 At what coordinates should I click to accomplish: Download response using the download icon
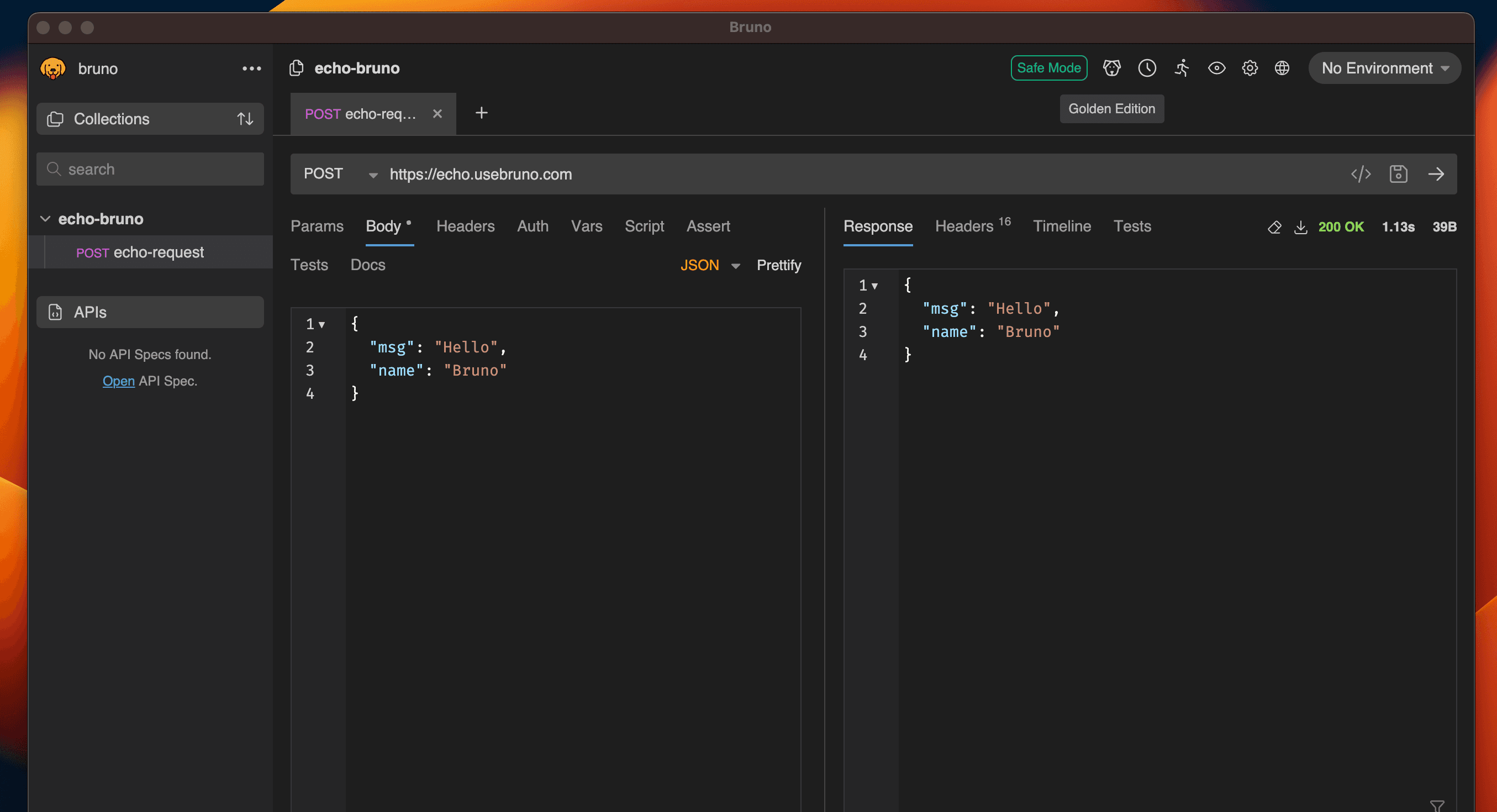pos(1300,227)
